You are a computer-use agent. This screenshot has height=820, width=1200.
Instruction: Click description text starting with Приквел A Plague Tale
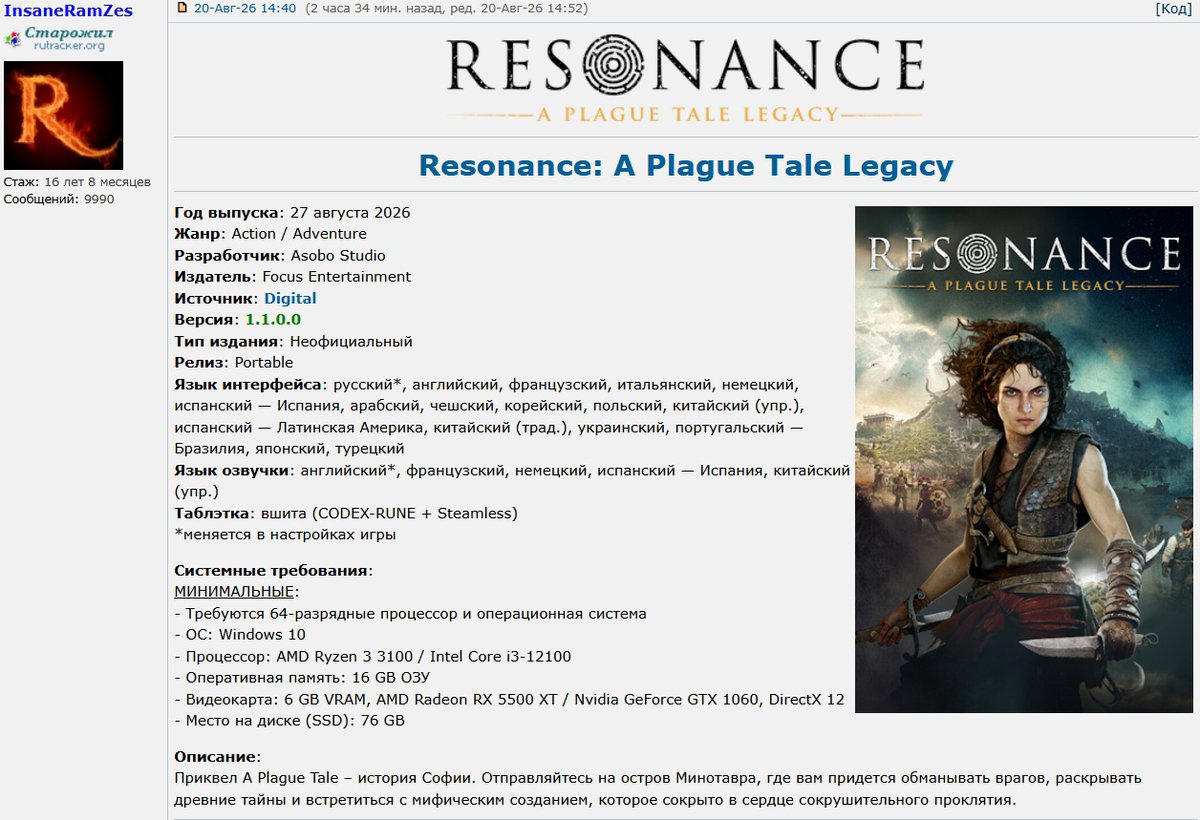pyautogui.click(x=657, y=788)
